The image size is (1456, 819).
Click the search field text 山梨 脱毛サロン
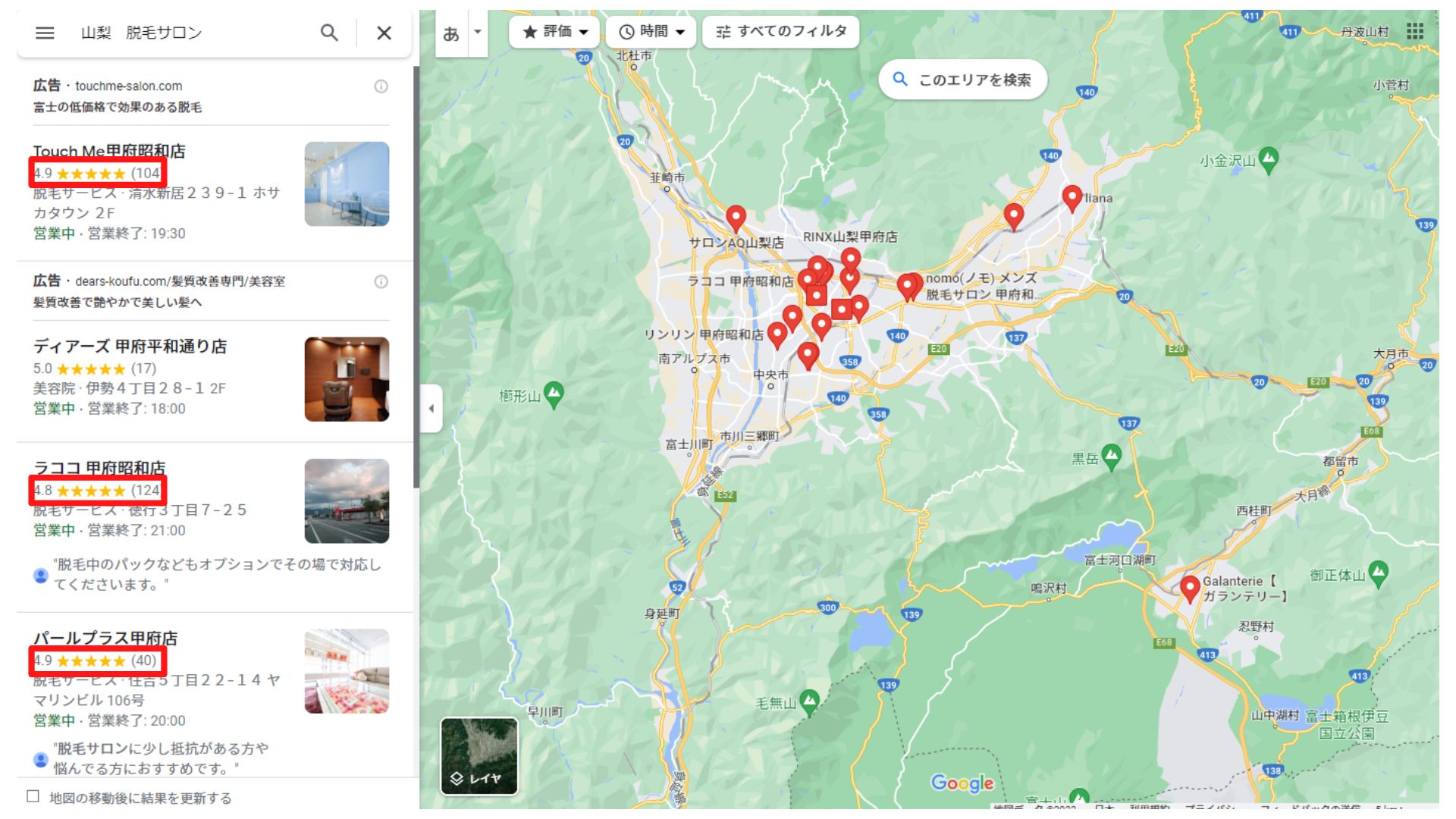pos(142,33)
